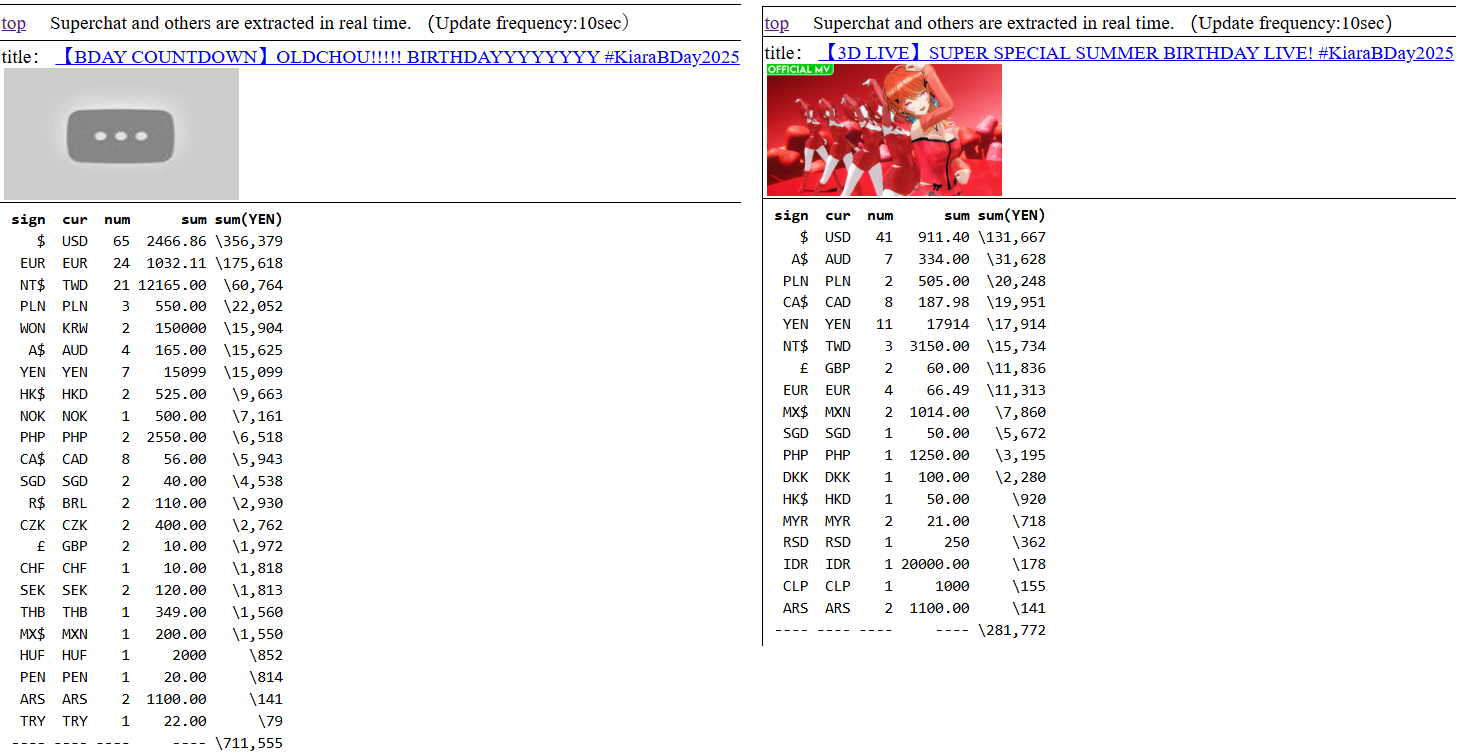Select the USD sum value 2466.86
Viewport: 1459px width, 754px height.
coord(177,241)
